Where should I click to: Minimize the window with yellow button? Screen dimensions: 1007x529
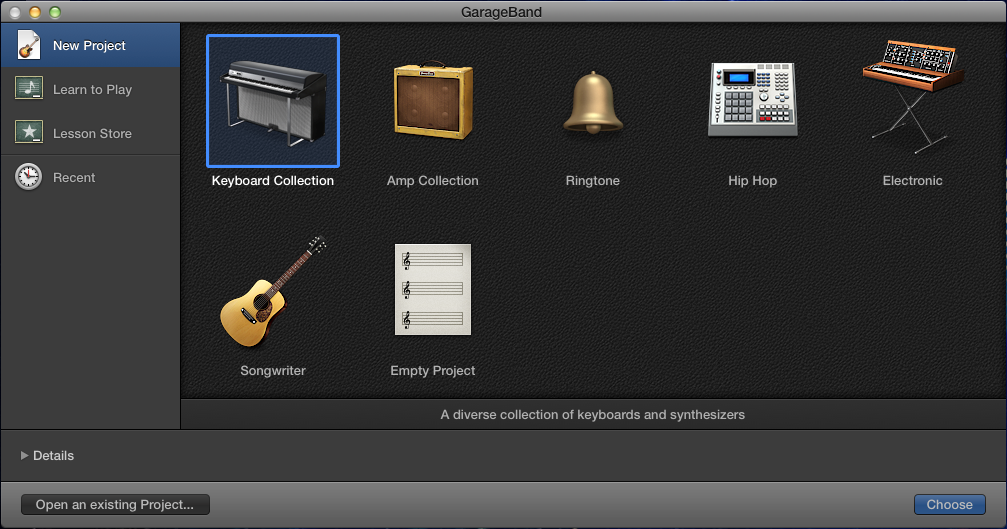(x=35, y=12)
